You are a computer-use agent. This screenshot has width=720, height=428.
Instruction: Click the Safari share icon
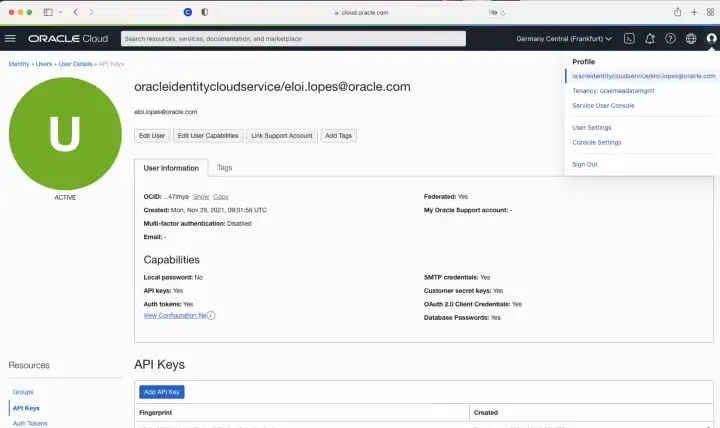(x=677, y=12)
